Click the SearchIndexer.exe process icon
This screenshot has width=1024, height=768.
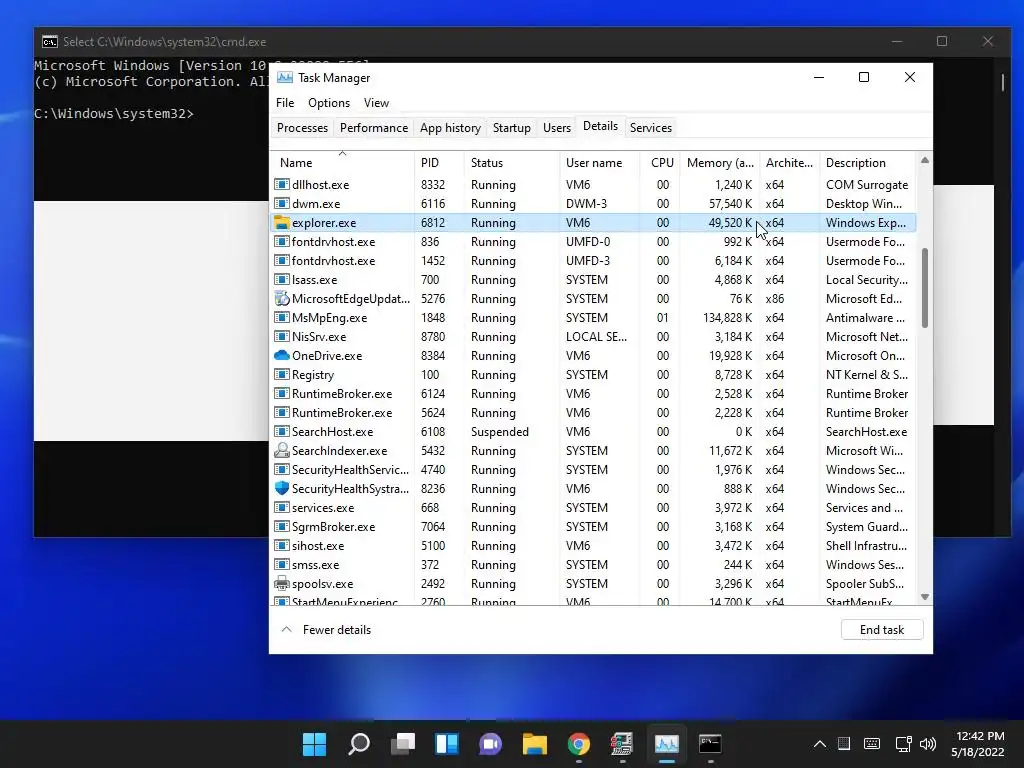(281, 451)
